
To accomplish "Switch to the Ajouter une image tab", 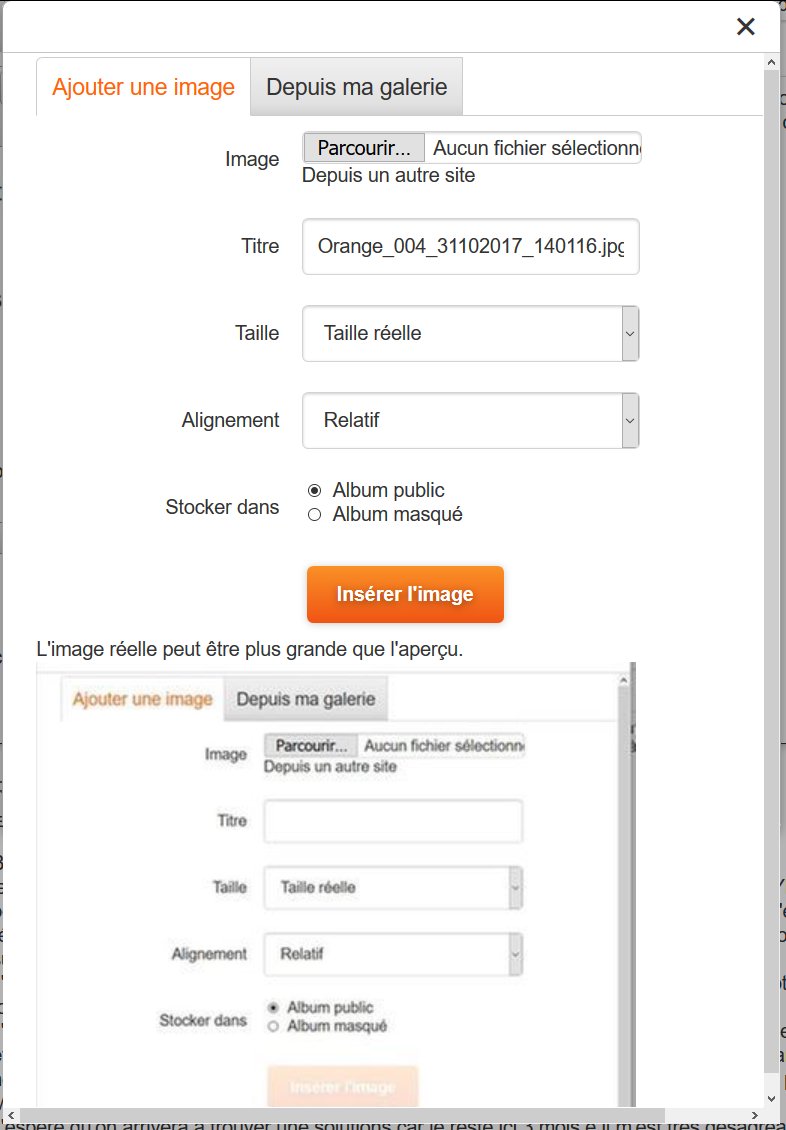I will pyautogui.click(x=143, y=86).
